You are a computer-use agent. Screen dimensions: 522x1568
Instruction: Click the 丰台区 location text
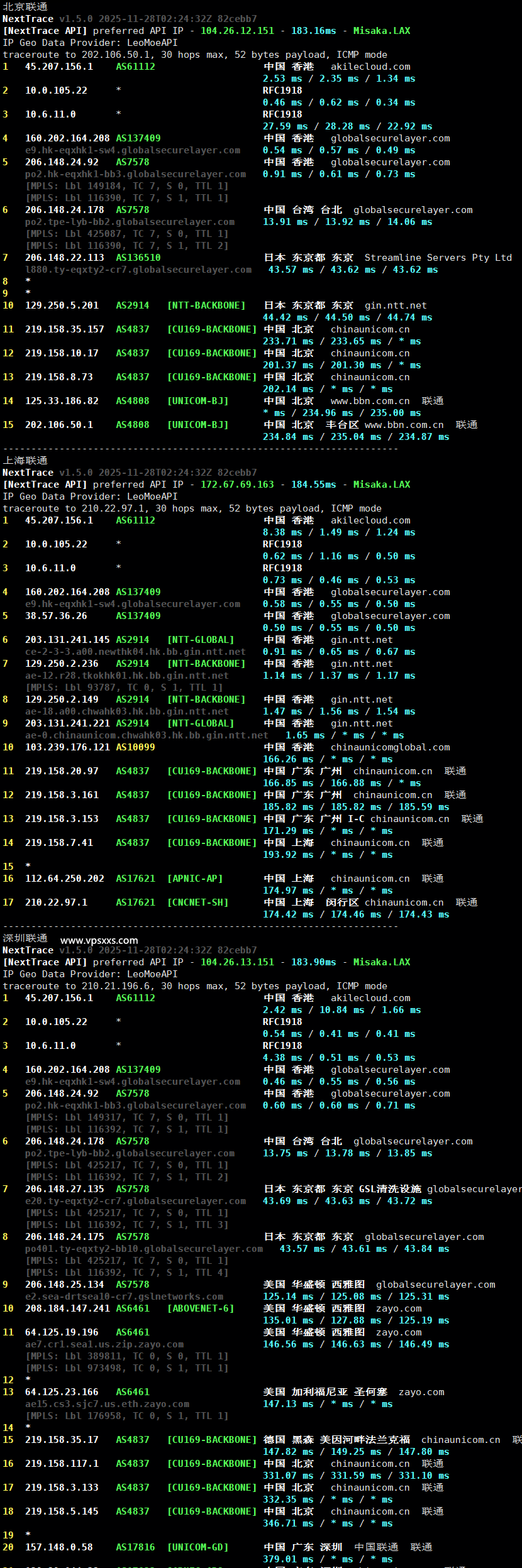tap(342, 425)
